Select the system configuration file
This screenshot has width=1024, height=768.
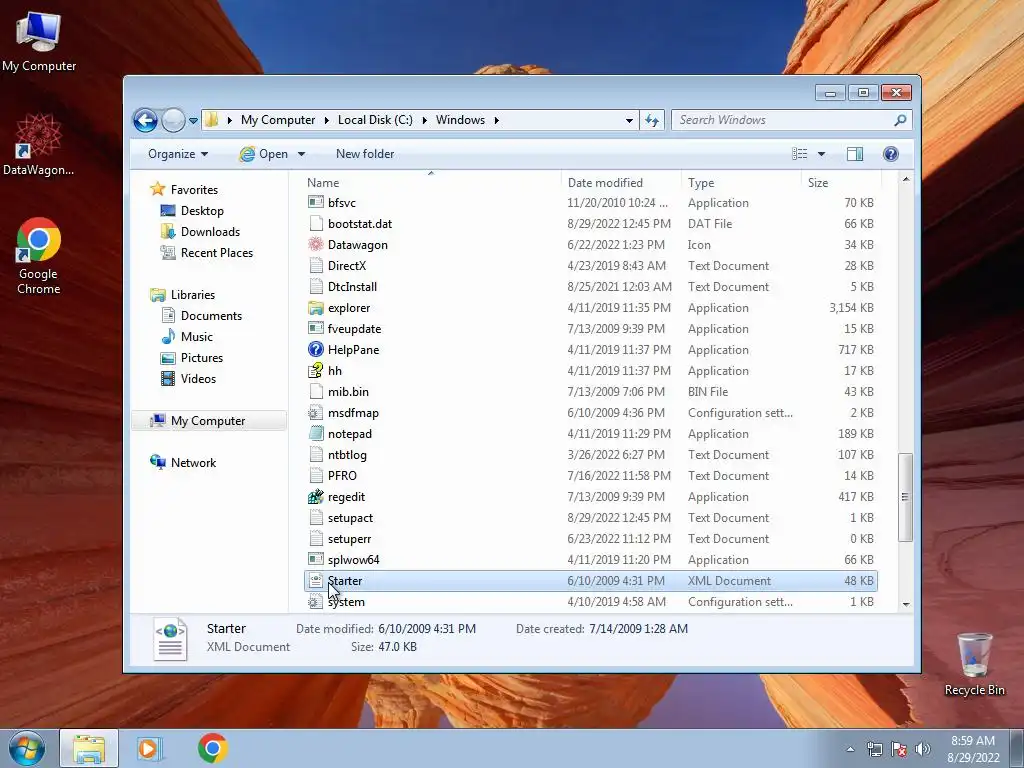pyautogui.click(x=591, y=601)
